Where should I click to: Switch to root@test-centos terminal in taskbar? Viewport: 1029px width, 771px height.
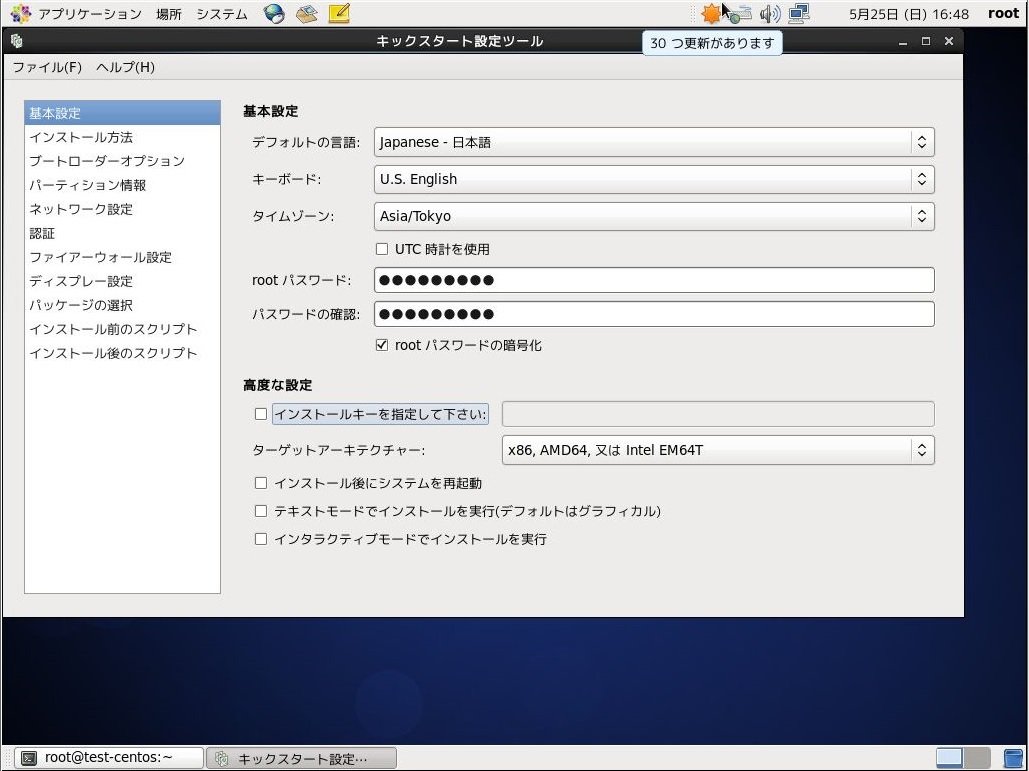[x=108, y=758]
